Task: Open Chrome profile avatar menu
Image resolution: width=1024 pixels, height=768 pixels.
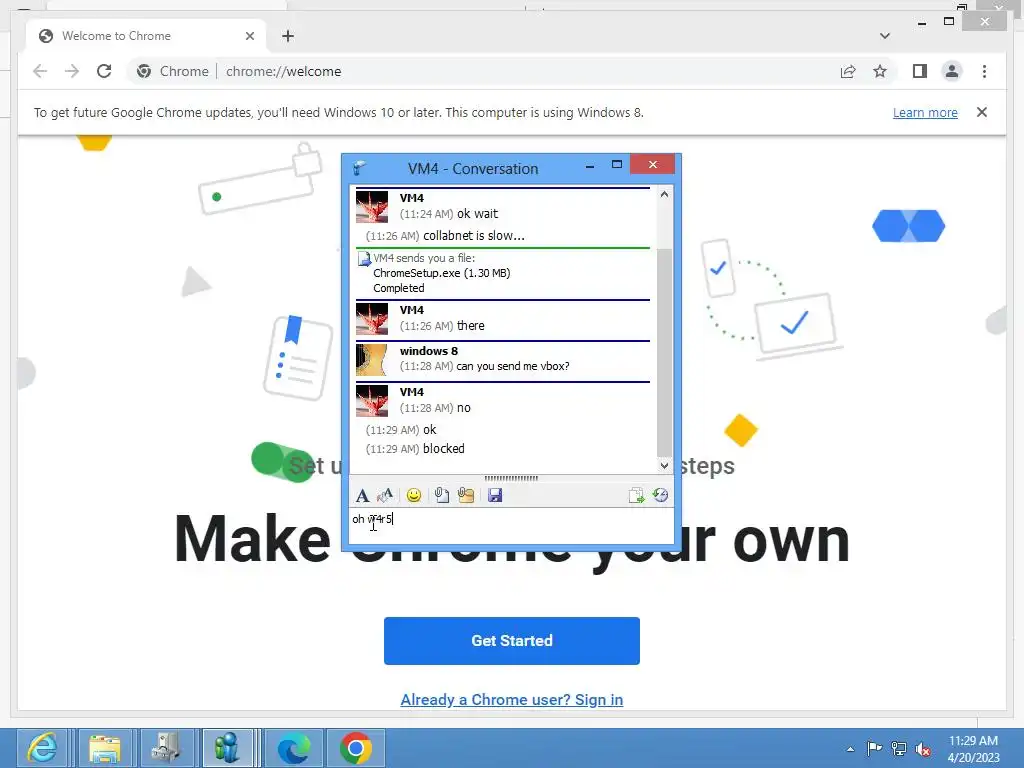Action: tap(952, 71)
